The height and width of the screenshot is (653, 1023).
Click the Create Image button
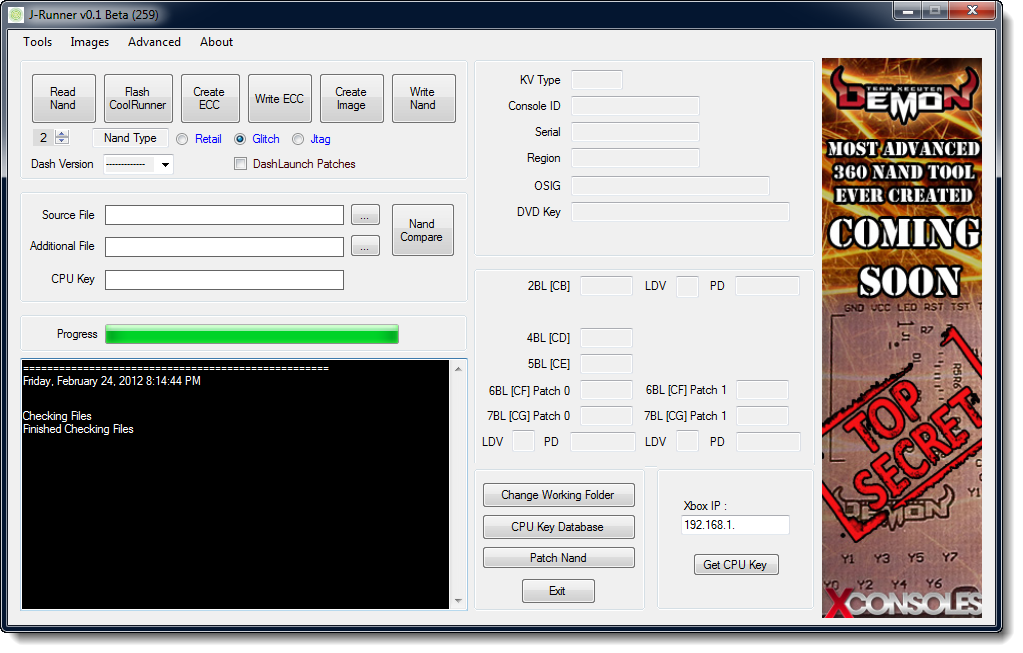(x=351, y=99)
